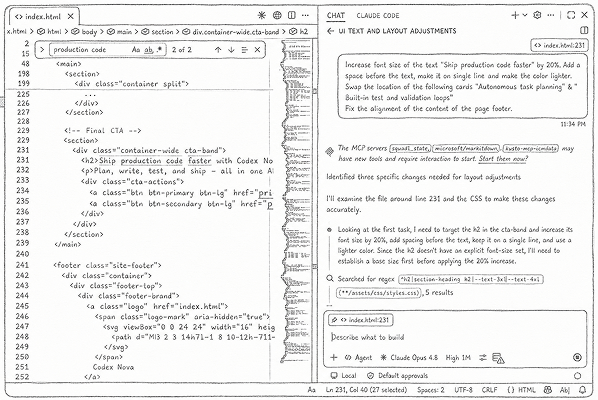Screen dimensions: 598x400
Task: Click the Abj indicator in status bar
Action: coord(565,390)
